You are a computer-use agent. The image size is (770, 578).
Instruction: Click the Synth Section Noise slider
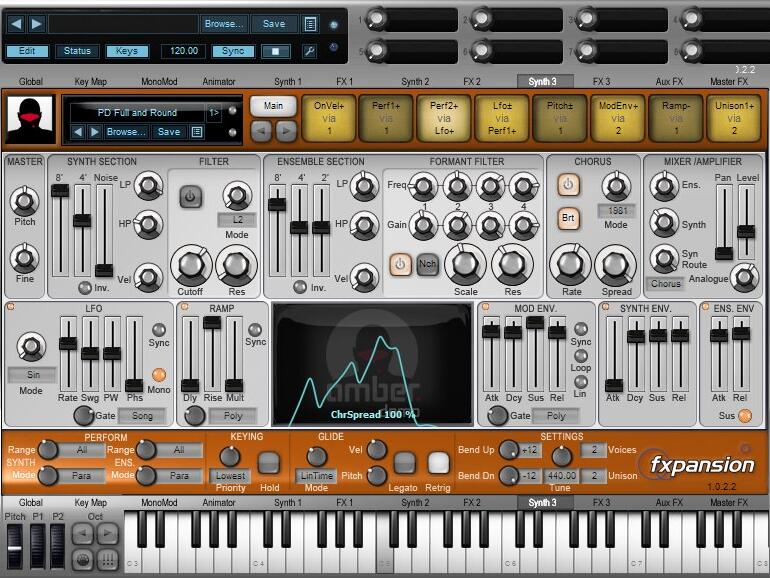104,230
